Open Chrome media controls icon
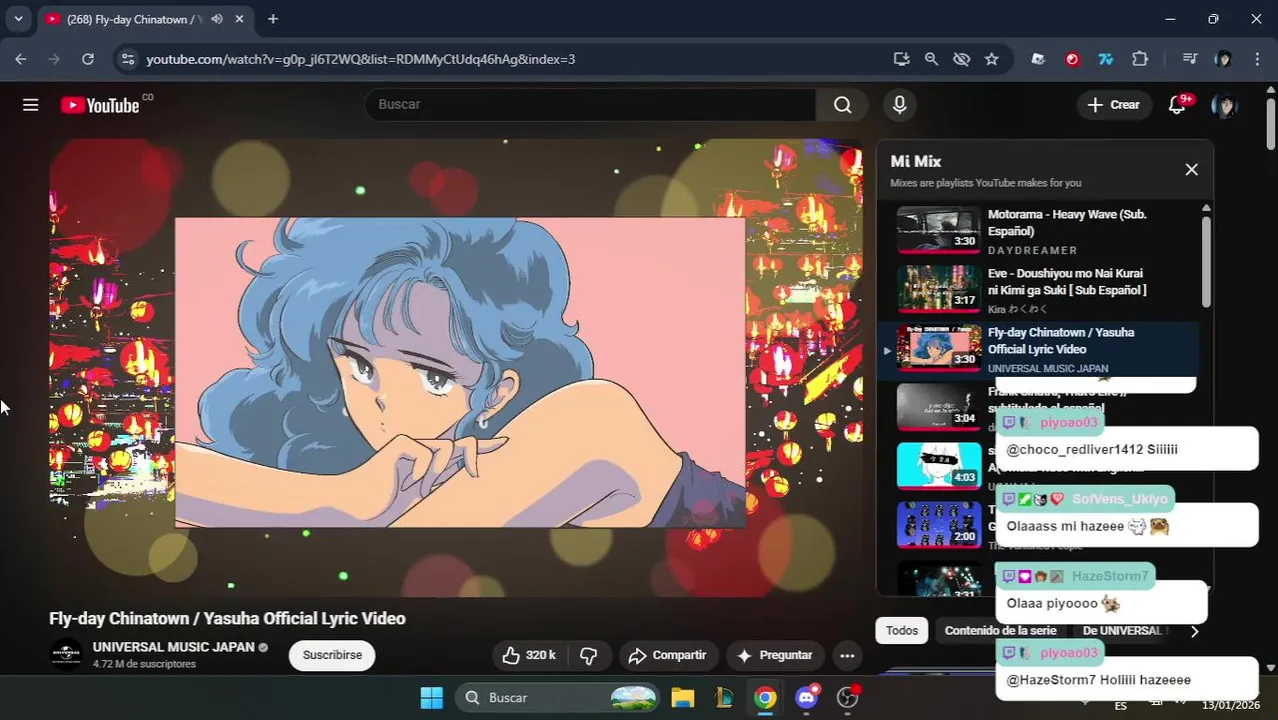The height and width of the screenshot is (720, 1278). tap(1189, 59)
